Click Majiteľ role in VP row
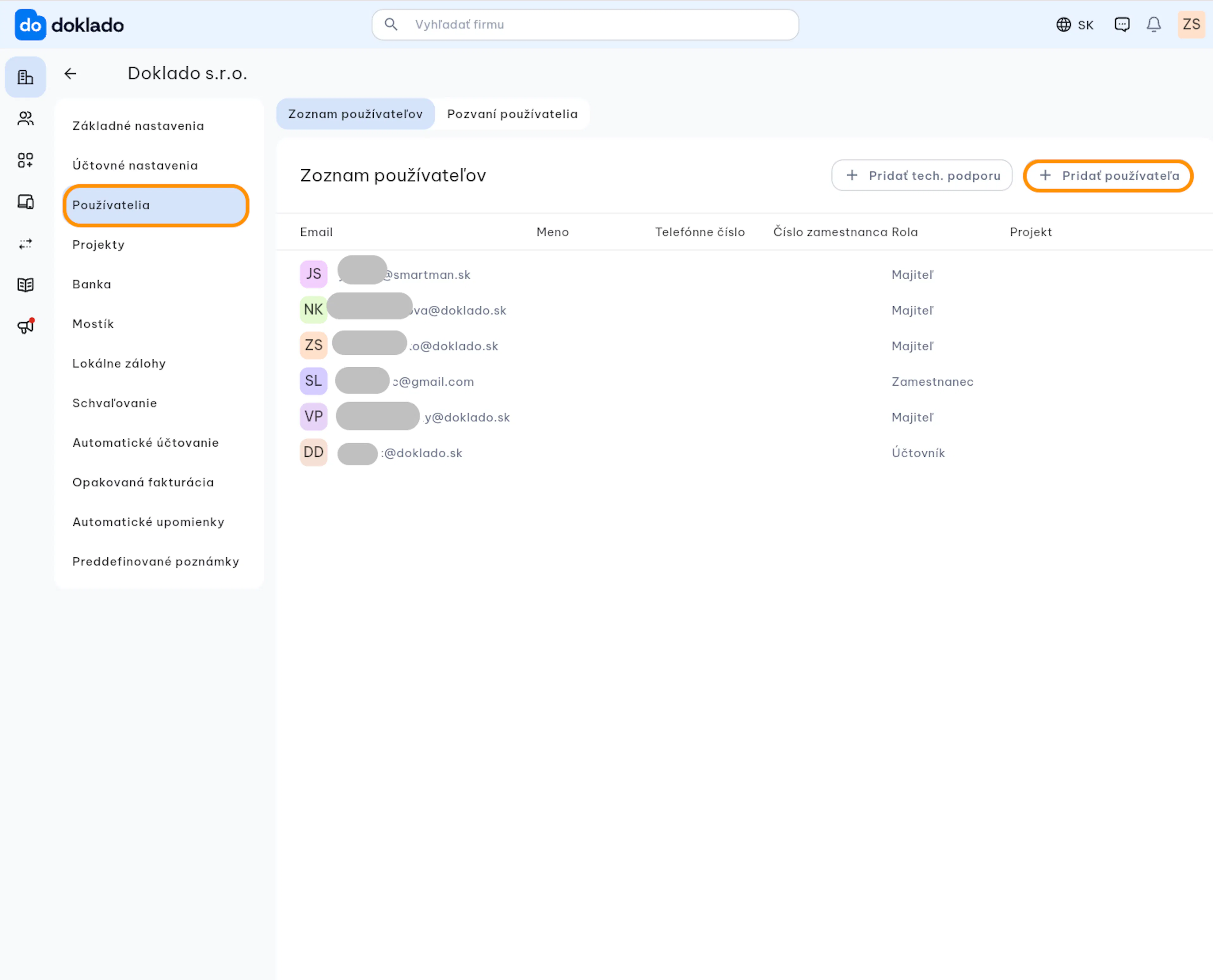 tap(913, 417)
